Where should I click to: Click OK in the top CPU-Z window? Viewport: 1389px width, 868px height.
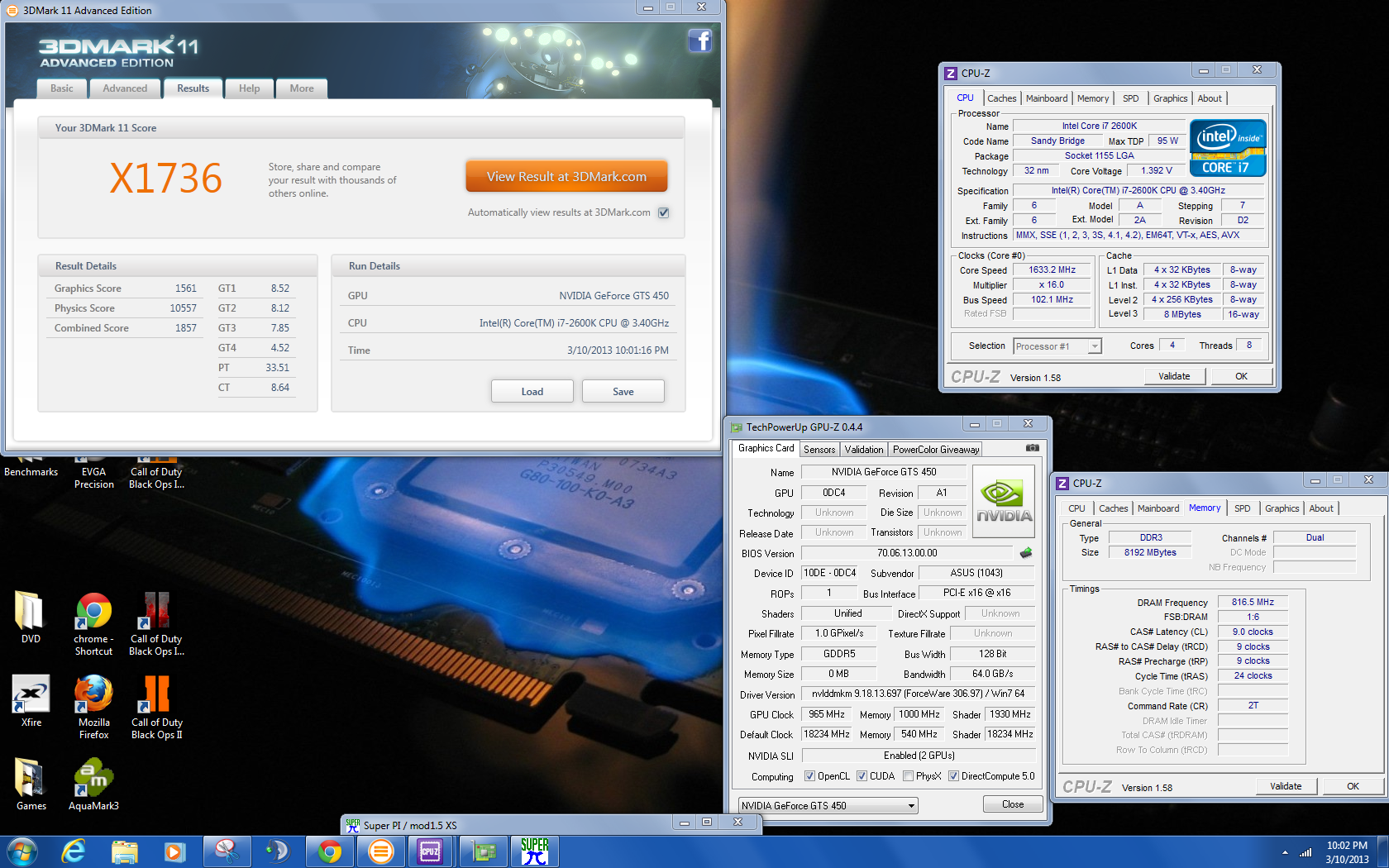coord(1241,376)
